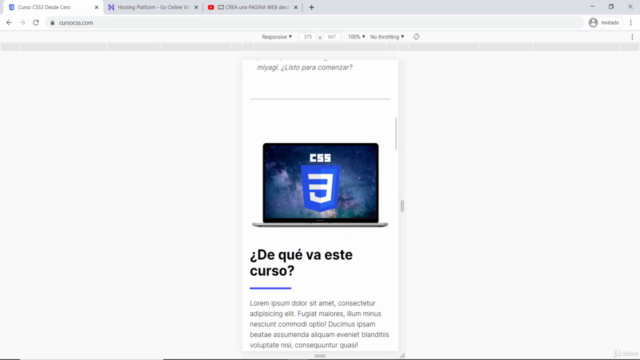Screen dimensions: 640x360
Task: View site info via the lock icon
Action: coord(52,23)
